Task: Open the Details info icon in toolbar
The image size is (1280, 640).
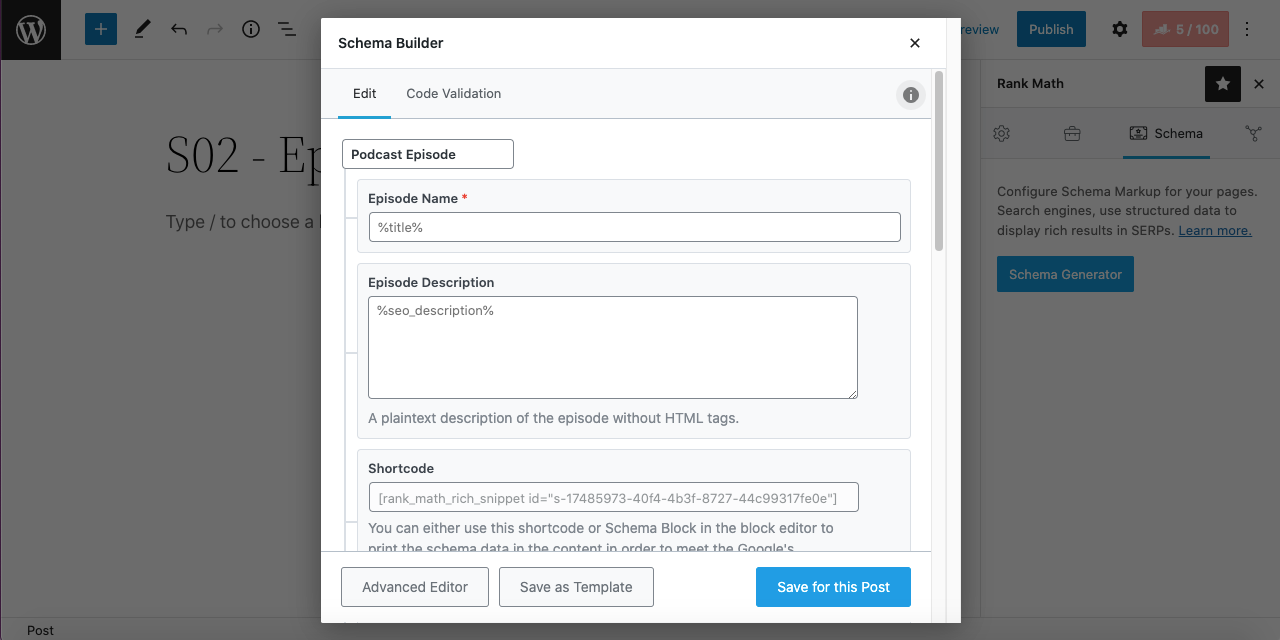Action: (251, 29)
